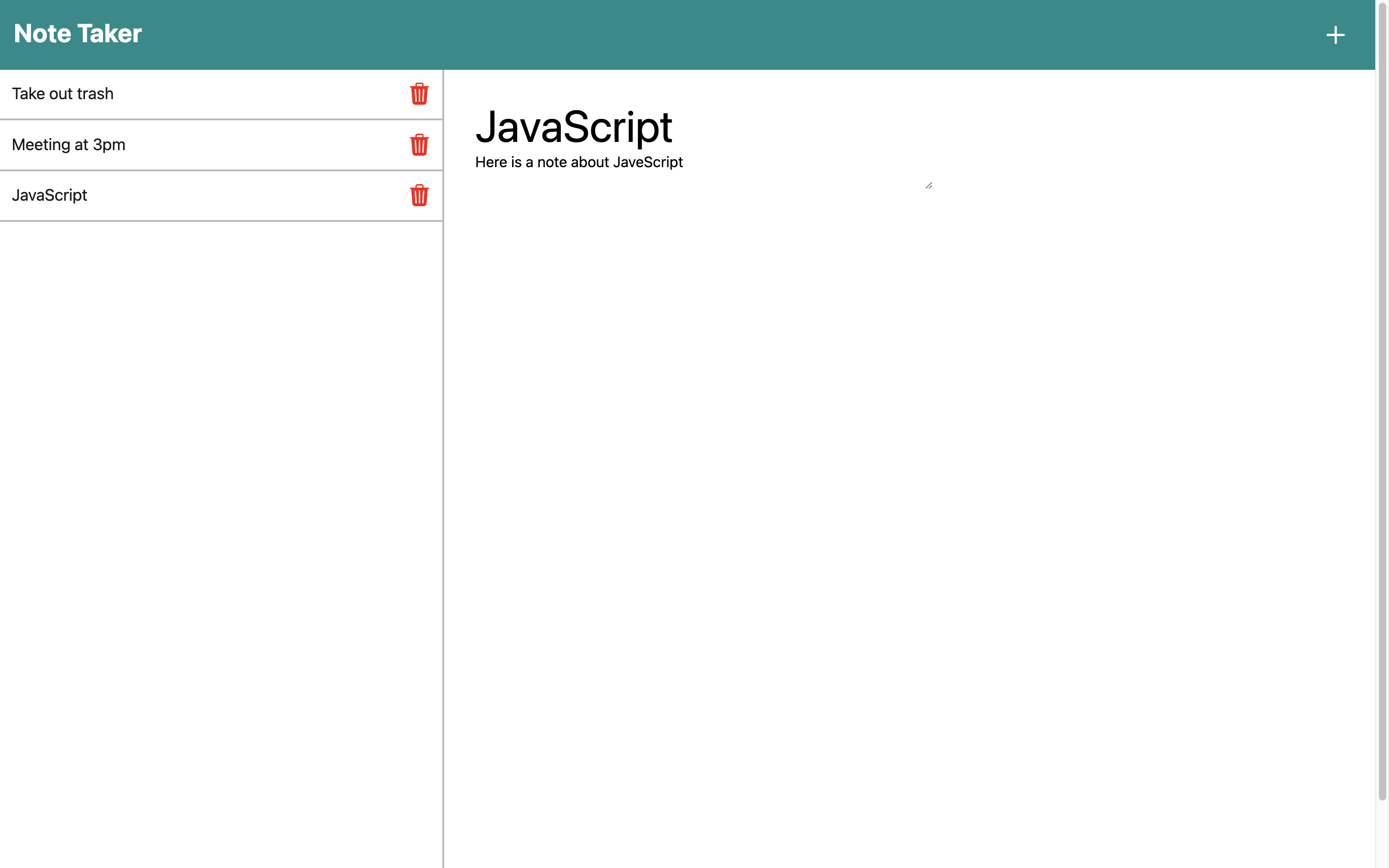This screenshot has height=868, width=1389.
Task: Click the word 'JaveScript' in the note body
Action: (648, 163)
